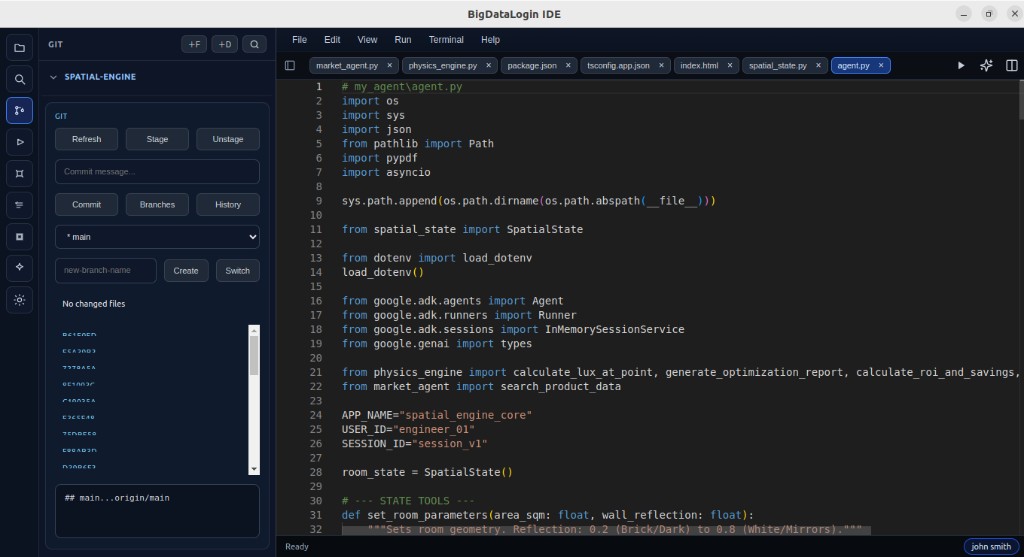Run the current file with play icon
The width and height of the screenshot is (1024, 557).
[961, 65]
